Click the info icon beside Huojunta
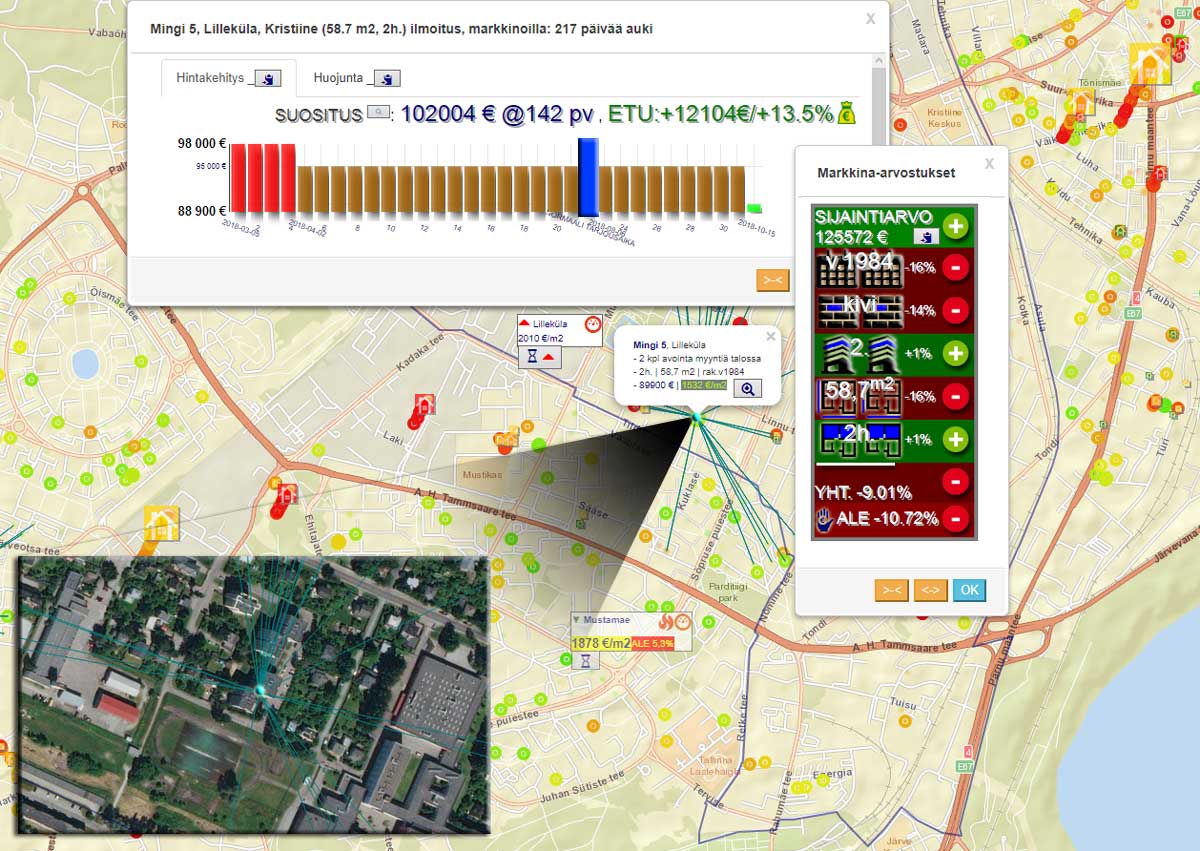Image resolution: width=1200 pixels, height=851 pixels. click(x=388, y=79)
